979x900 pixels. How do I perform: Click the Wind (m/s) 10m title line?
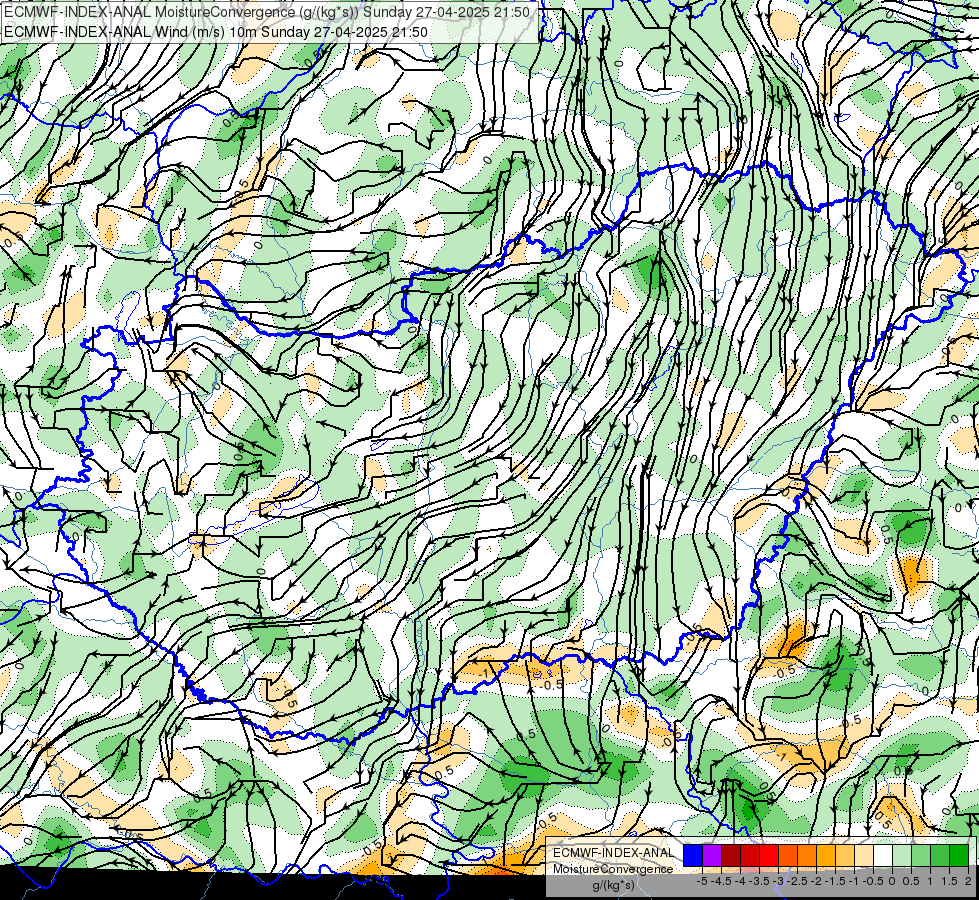click(216, 31)
